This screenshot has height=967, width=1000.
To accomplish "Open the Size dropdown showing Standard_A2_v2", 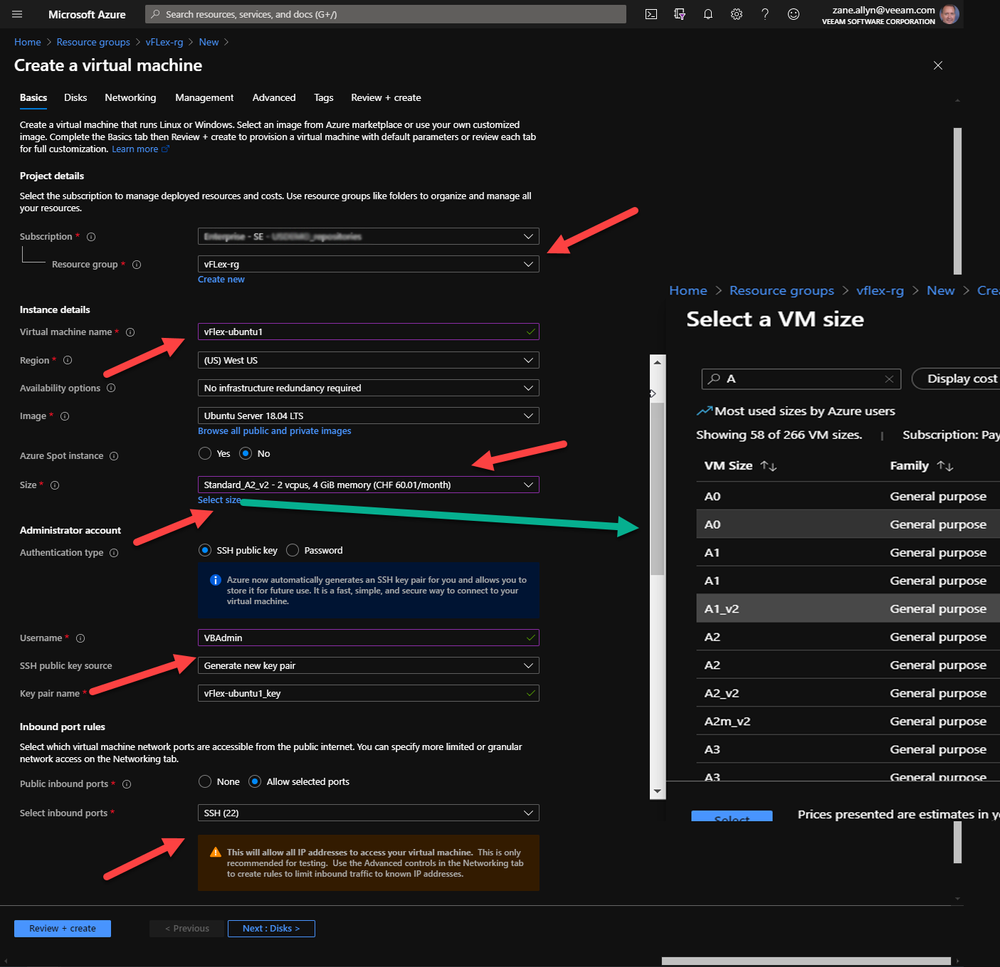I will pyautogui.click(x=368, y=485).
